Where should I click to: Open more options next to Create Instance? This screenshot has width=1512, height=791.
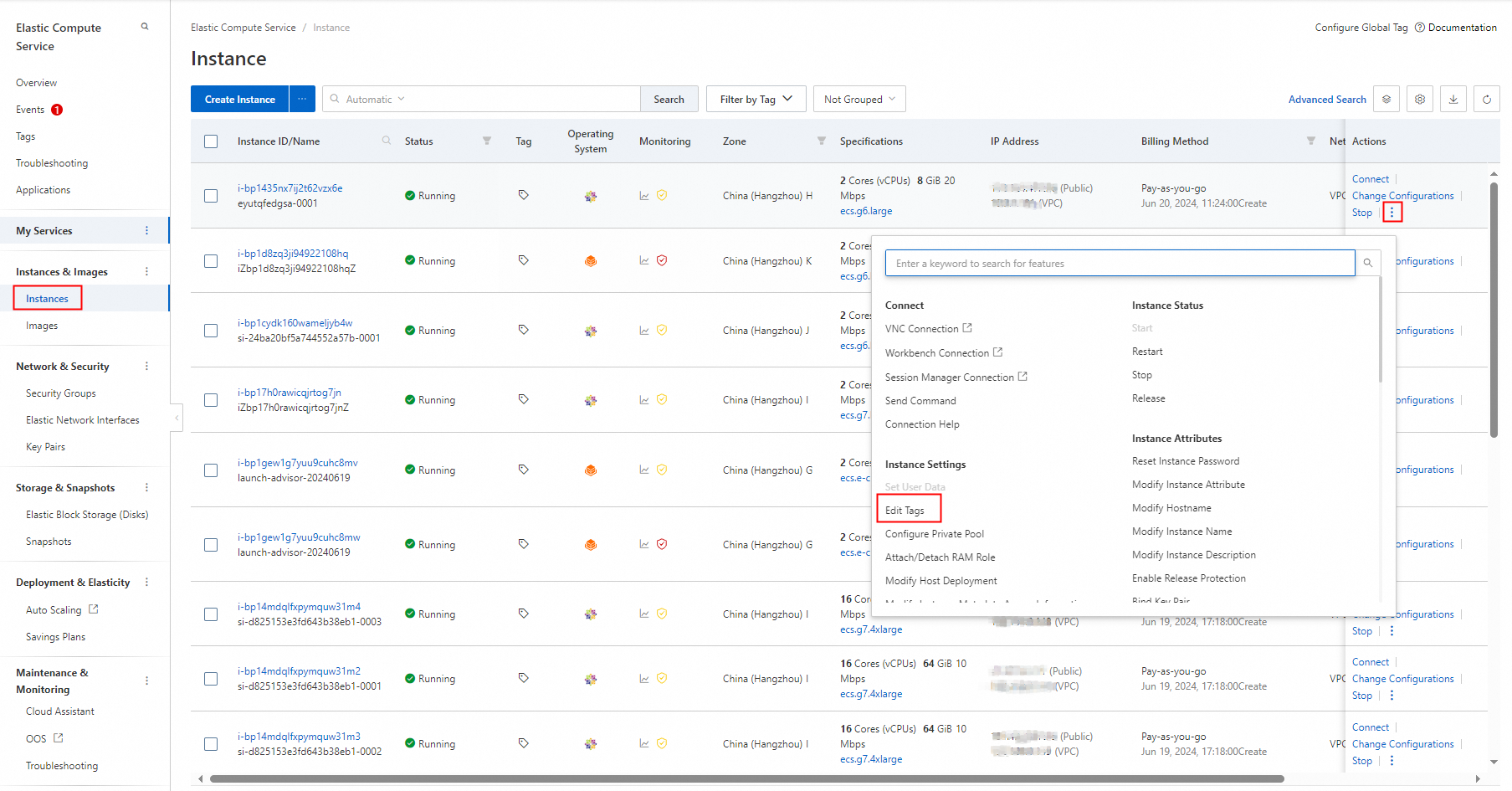pos(302,99)
